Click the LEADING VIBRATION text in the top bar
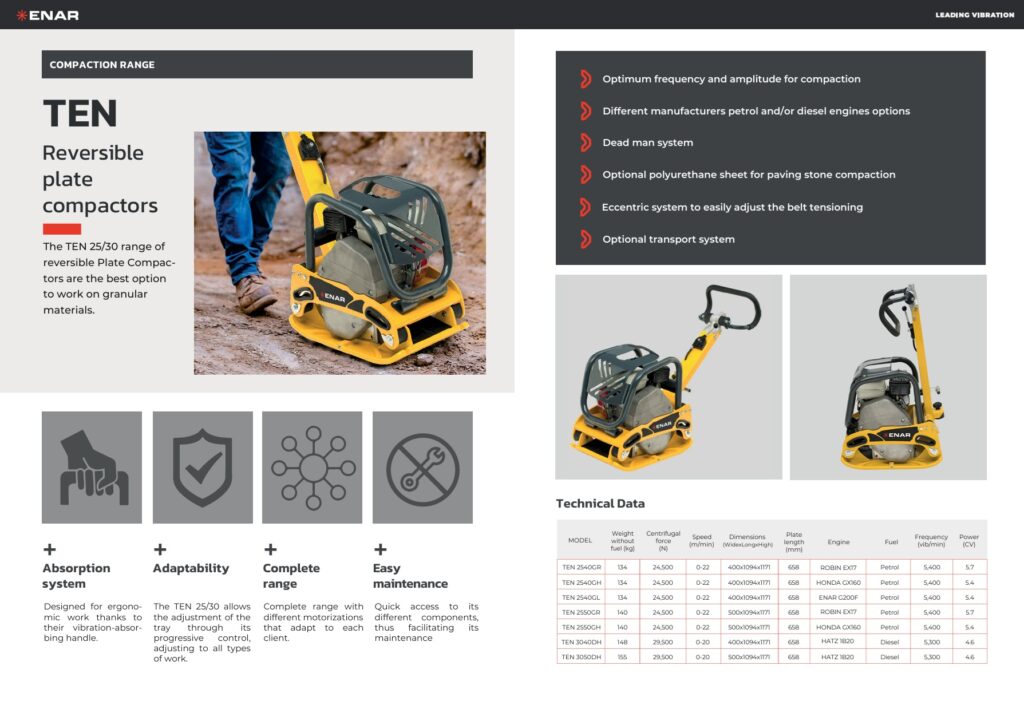The width and height of the screenshot is (1024, 705). (x=974, y=15)
